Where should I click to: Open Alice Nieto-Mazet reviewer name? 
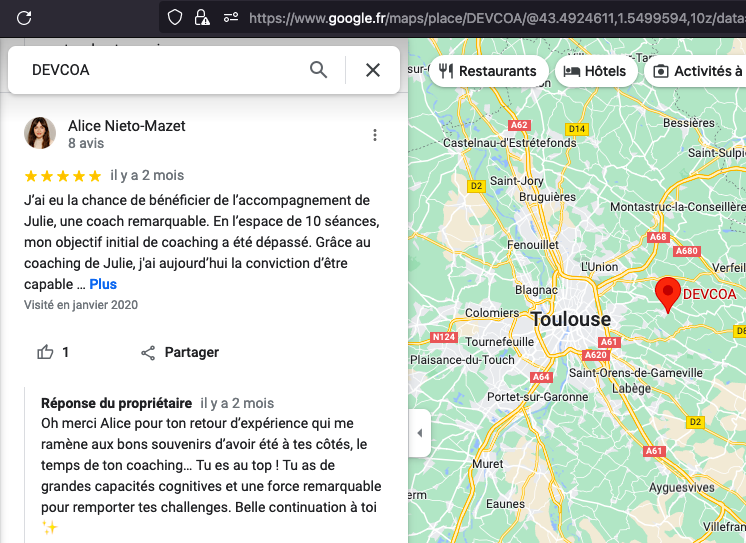pos(127,126)
